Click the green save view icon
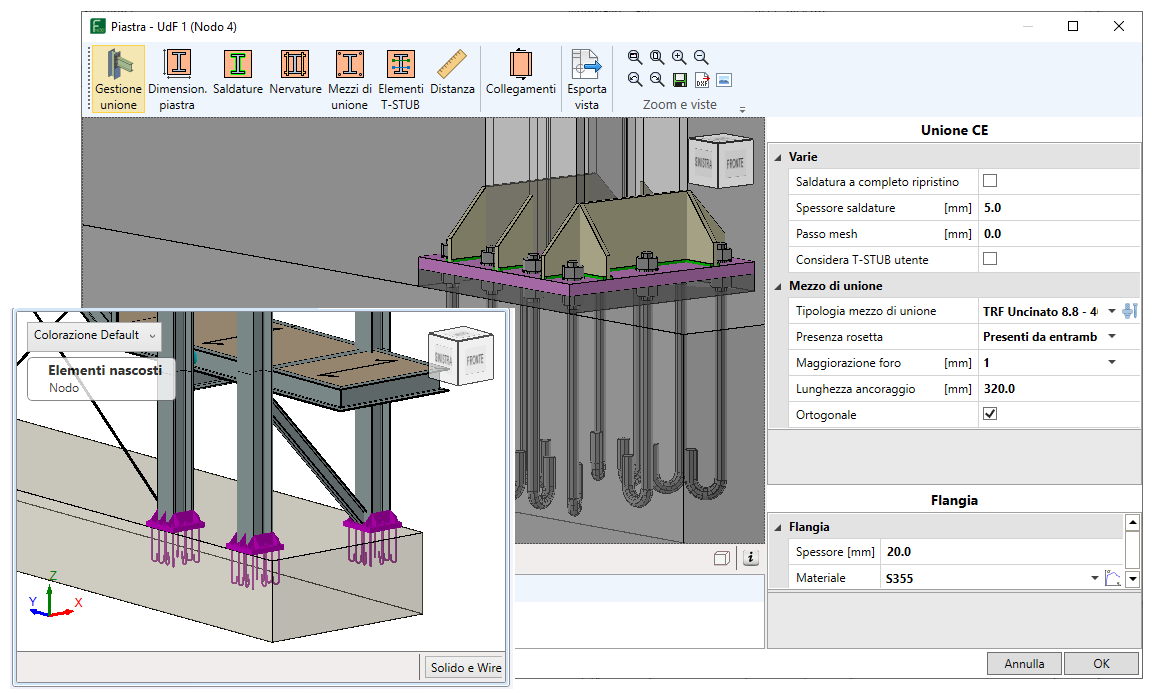The height and width of the screenshot is (693, 1153). [x=679, y=80]
